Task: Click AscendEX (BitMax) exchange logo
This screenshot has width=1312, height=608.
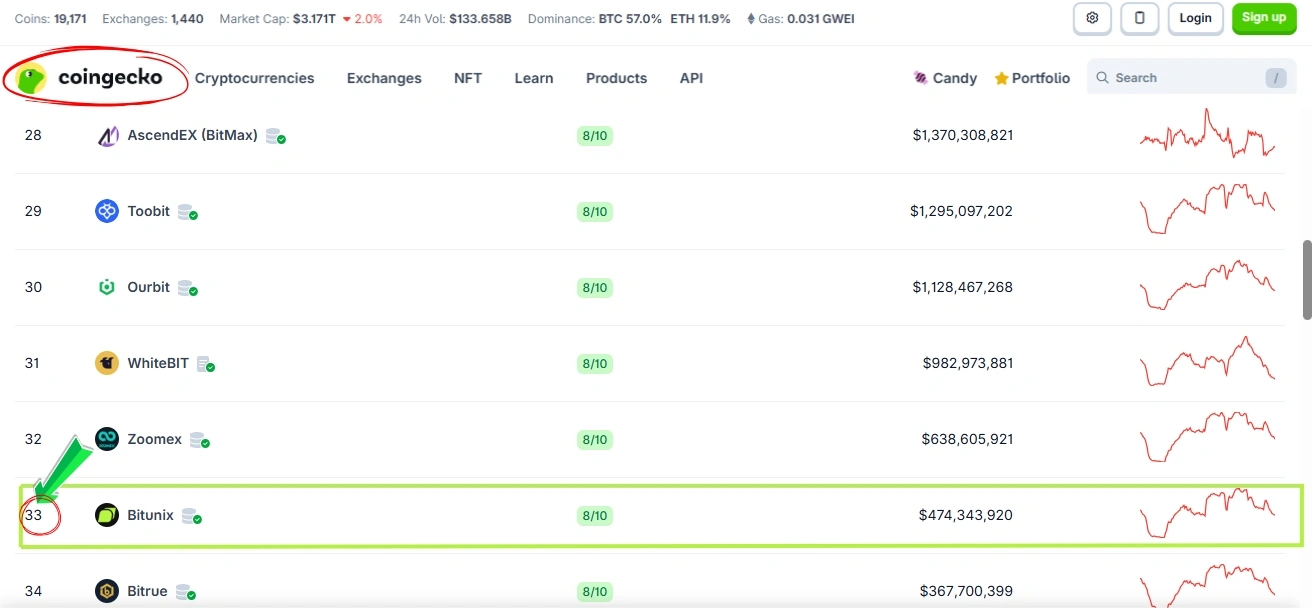Action: coord(107,135)
